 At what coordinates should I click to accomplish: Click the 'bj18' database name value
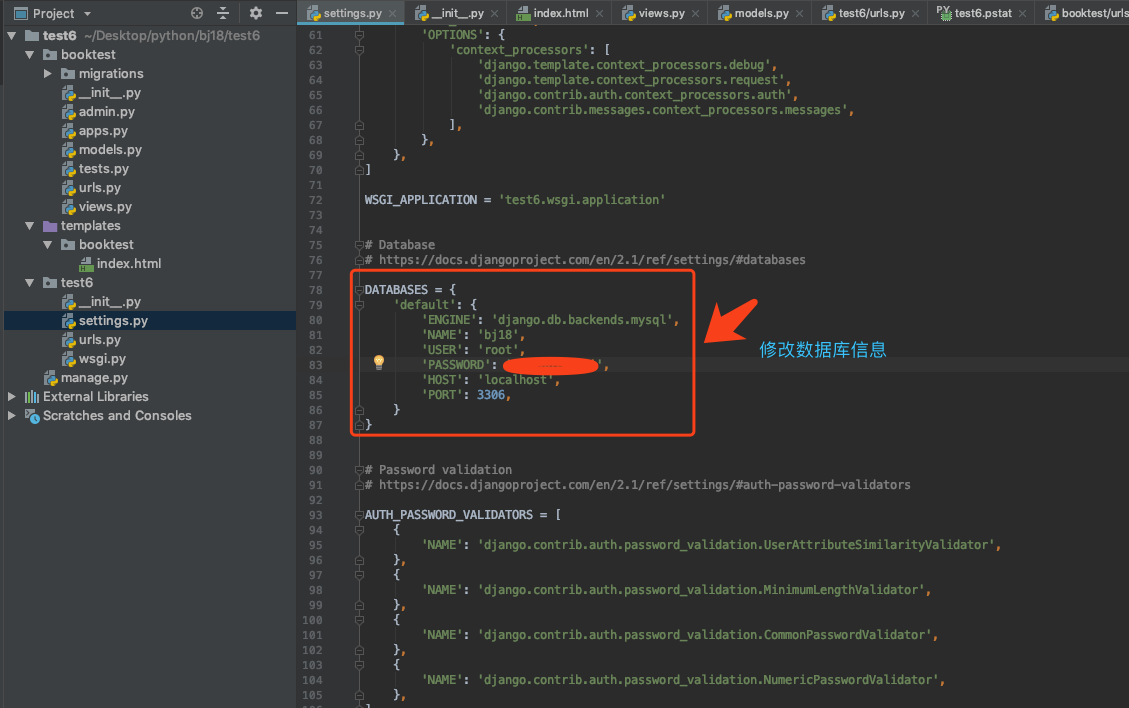[498, 335]
